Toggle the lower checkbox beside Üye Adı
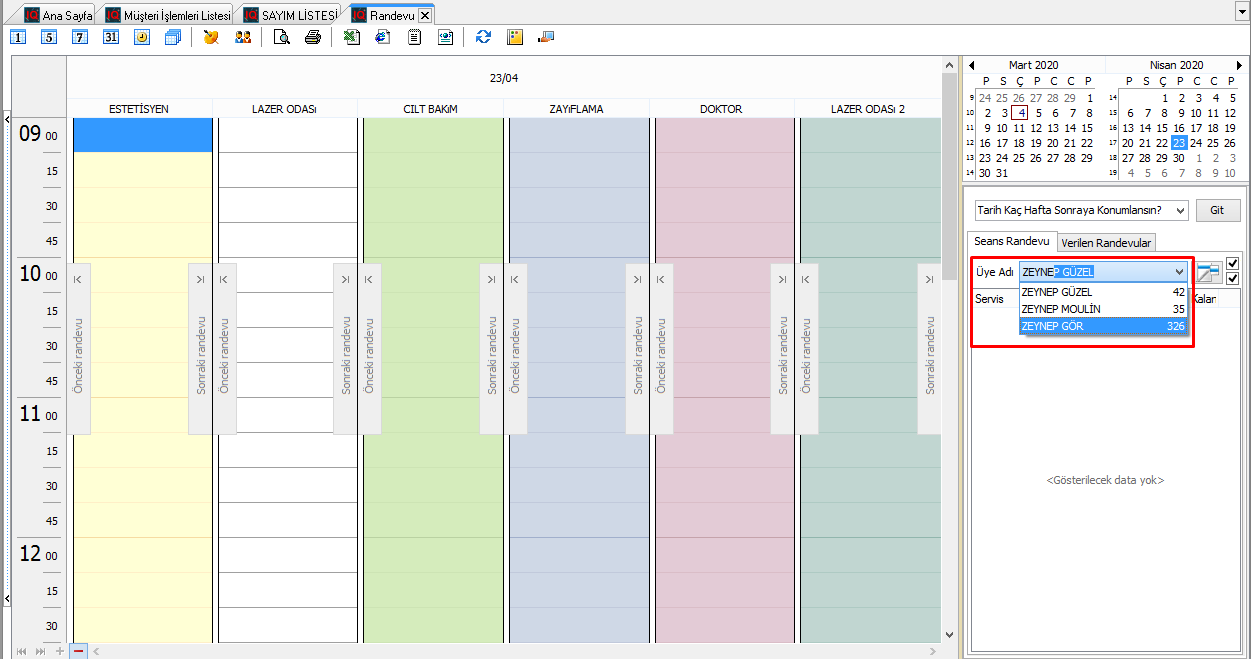Screen dimensions: 1251x659 pyautogui.click(x=1232, y=278)
